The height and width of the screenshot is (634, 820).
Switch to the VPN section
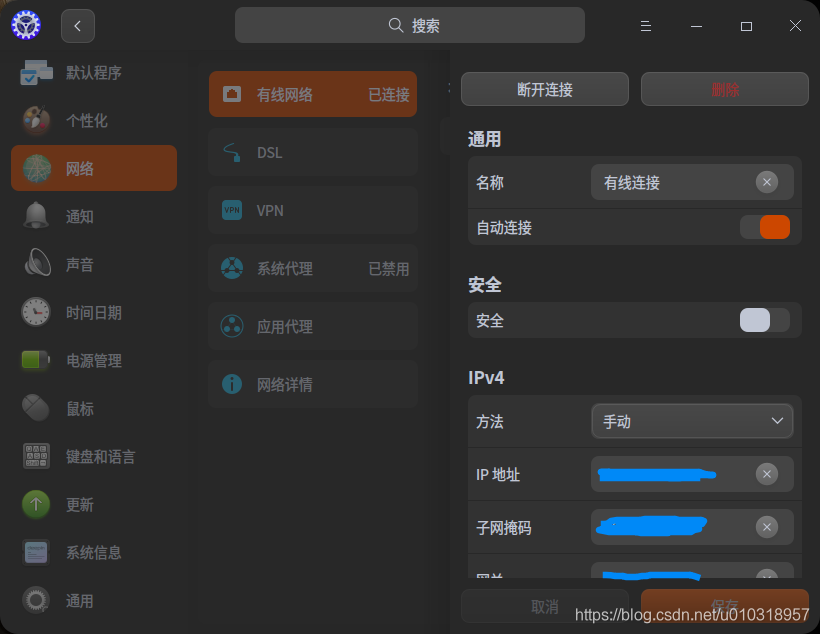point(312,210)
